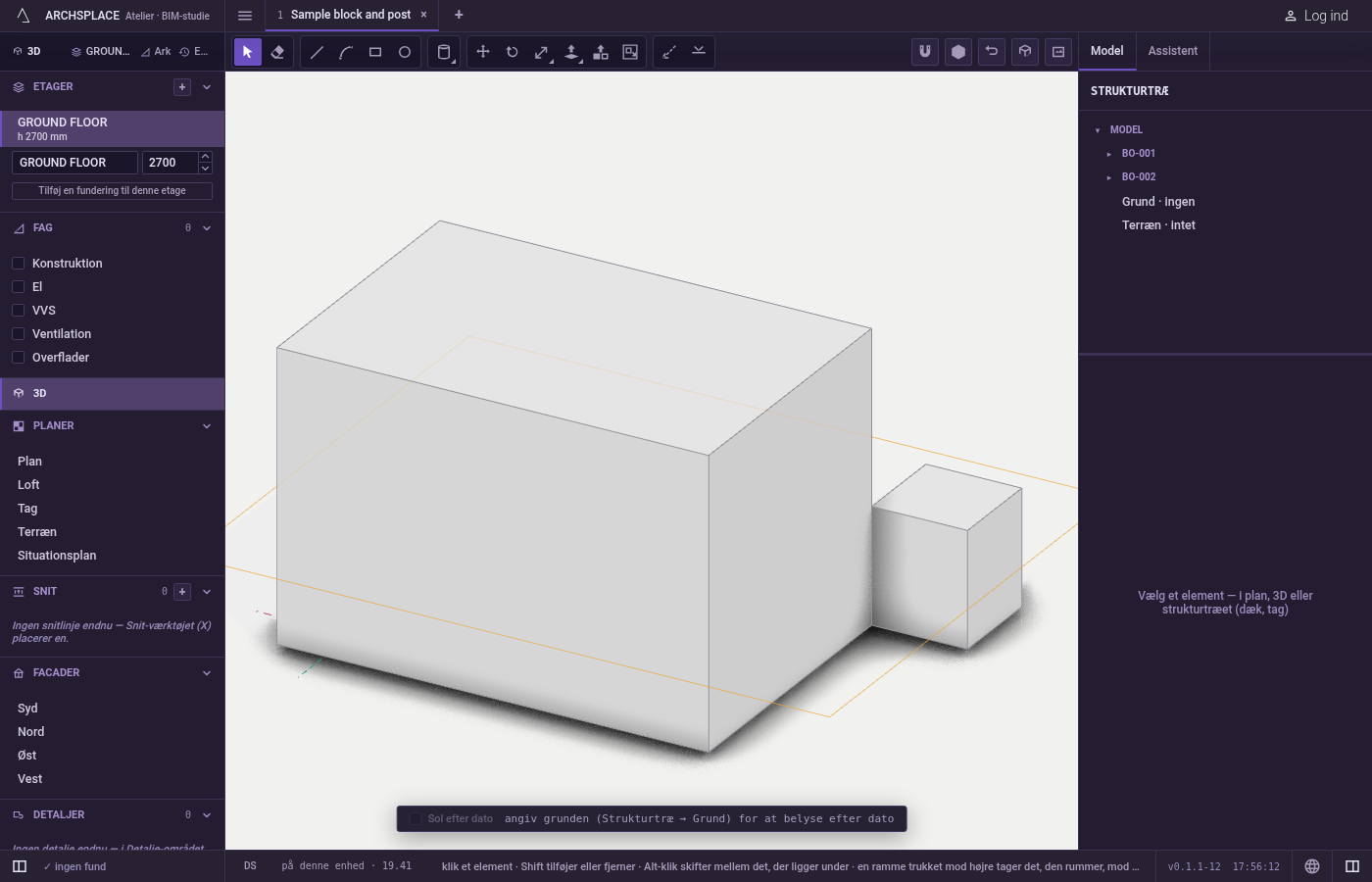
Task: Click the dashed measure tool icon
Action: pos(669,52)
